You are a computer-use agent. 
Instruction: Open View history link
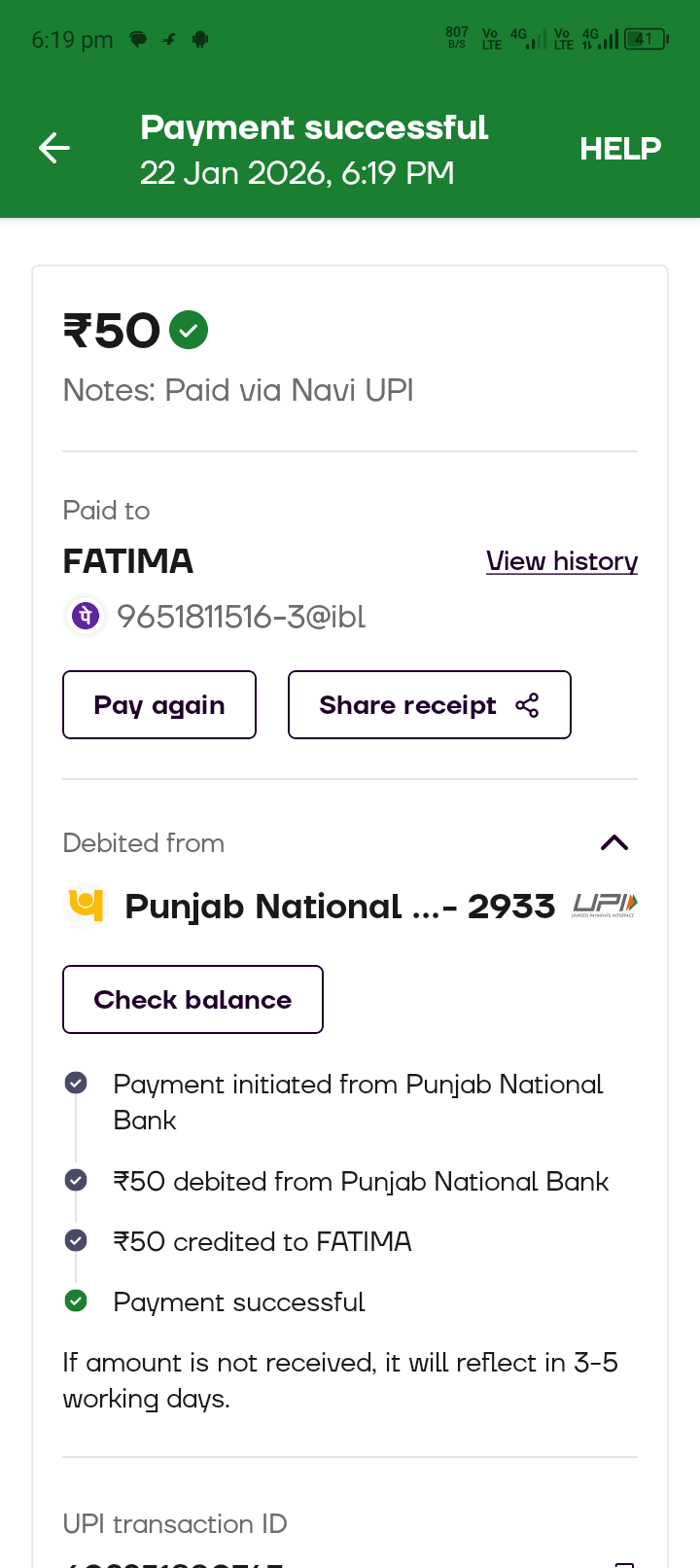[562, 561]
